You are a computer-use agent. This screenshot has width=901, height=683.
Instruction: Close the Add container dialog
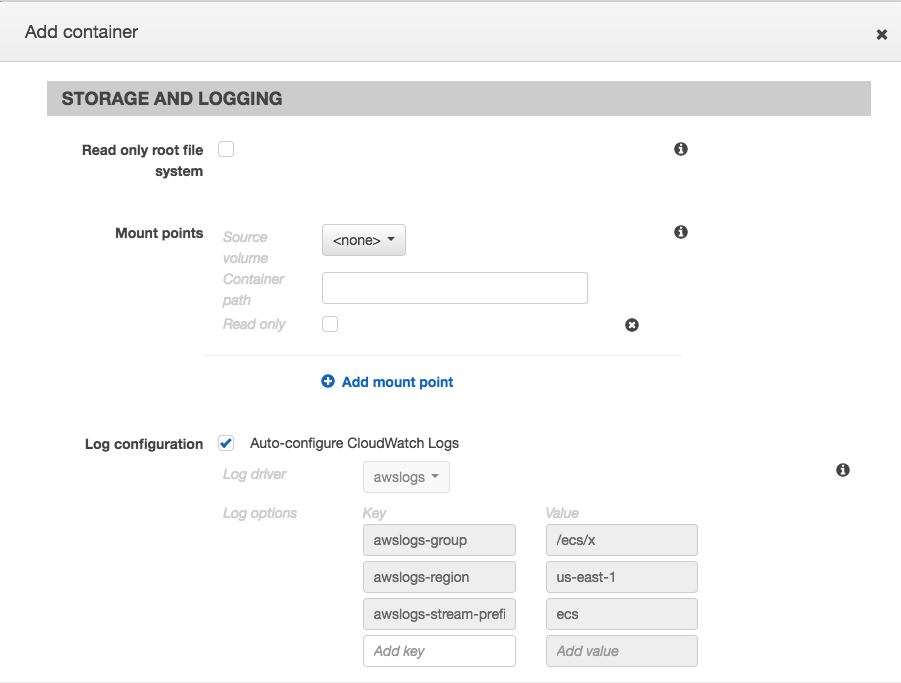881,34
